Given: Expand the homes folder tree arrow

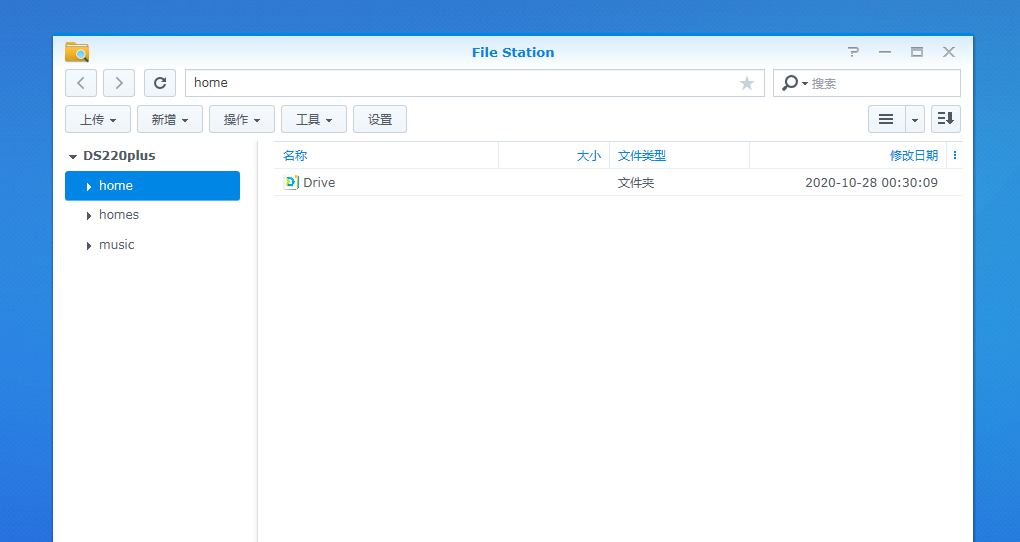Looking at the screenshot, I should tap(88, 215).
